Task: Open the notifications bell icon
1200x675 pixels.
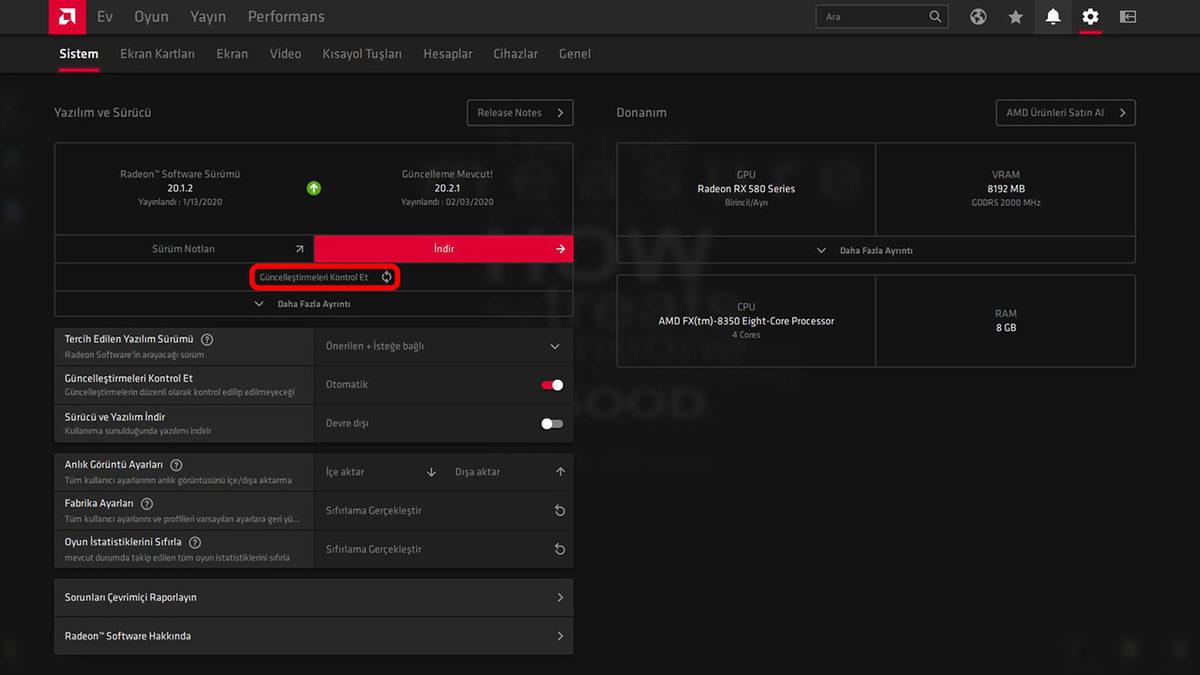Action: pos(1052,16)
